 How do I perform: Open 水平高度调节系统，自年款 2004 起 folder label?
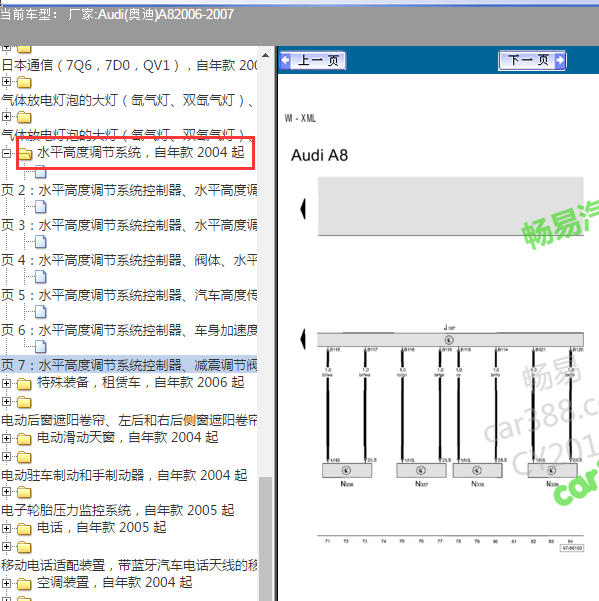pyautogui.click(x=141, y=153)
